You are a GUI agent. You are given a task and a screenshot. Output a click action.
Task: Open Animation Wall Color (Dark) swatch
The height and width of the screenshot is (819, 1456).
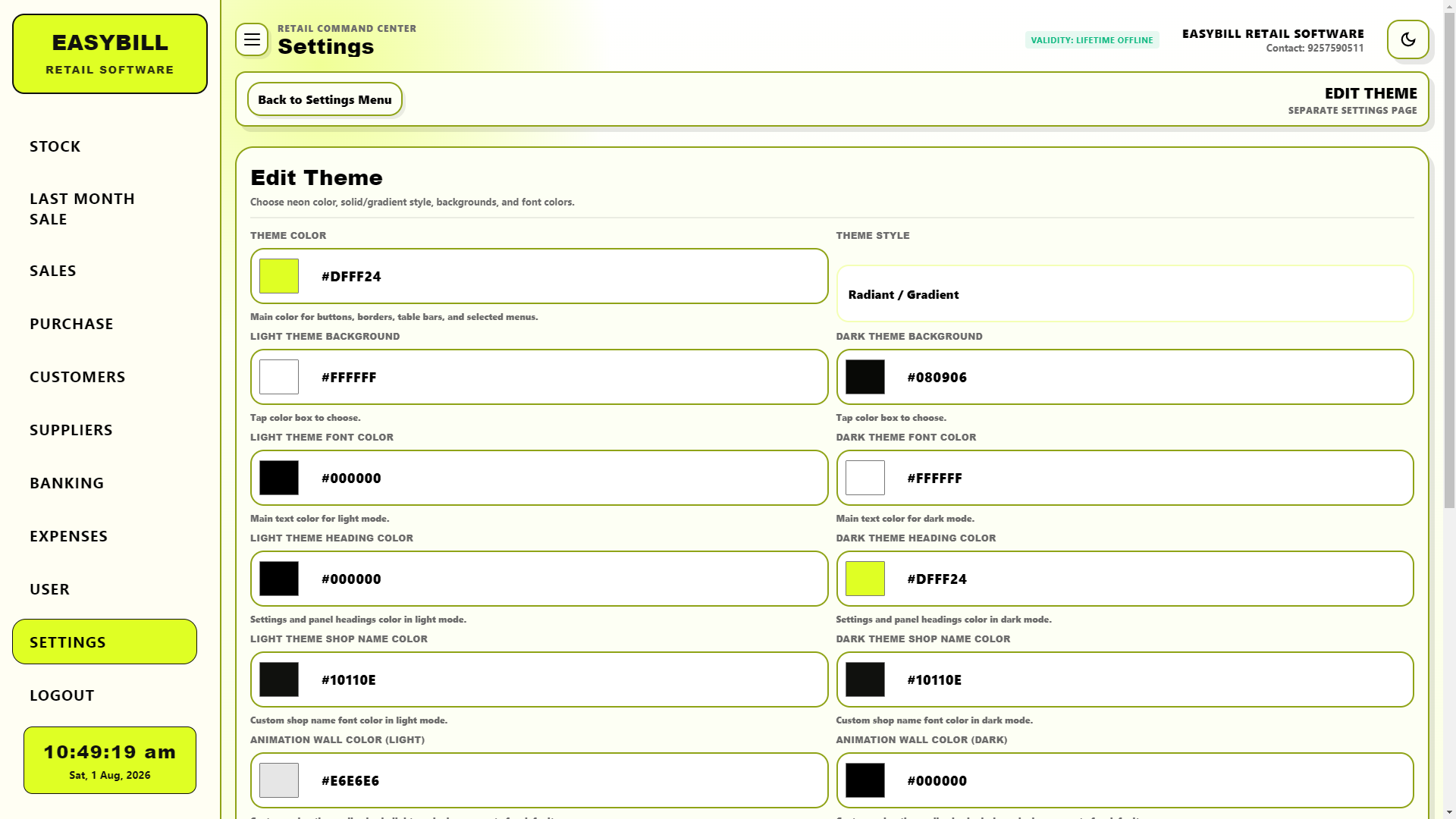865,780
